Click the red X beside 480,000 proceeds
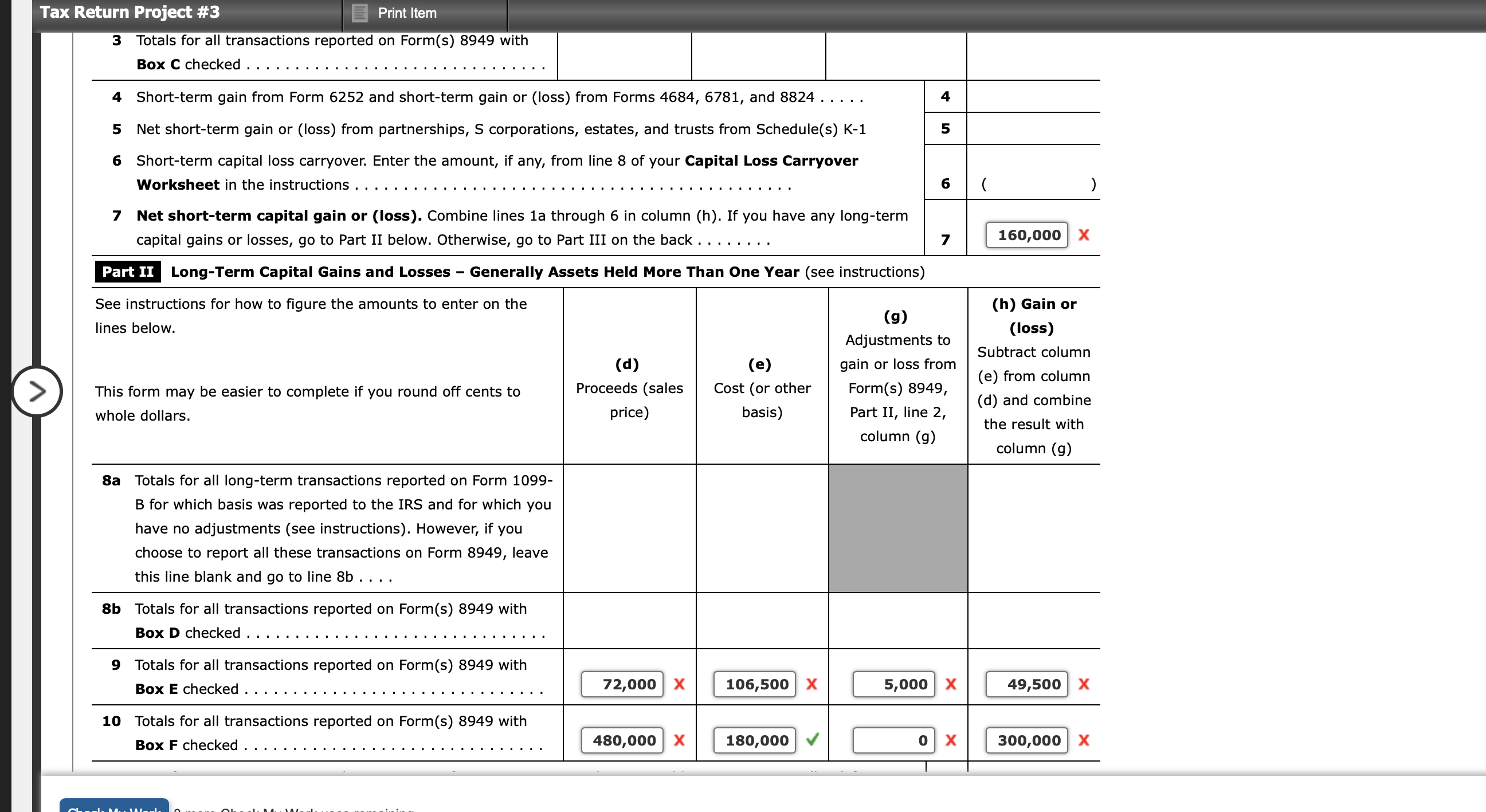 pyautogui.click(x=679, y=740)
